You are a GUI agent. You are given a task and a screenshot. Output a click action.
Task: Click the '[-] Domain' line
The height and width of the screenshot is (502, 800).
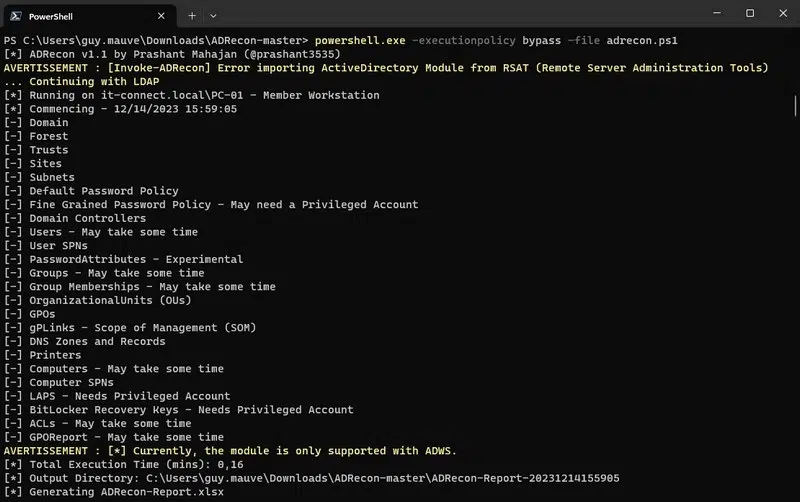(x=36, y=122)
